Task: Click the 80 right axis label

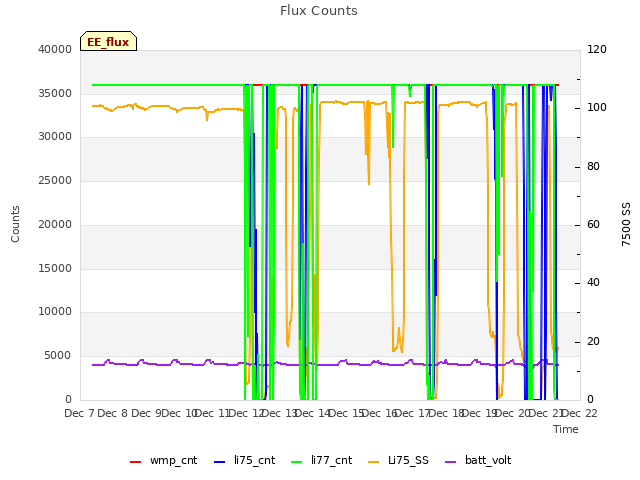Action: tap(593, 167)
